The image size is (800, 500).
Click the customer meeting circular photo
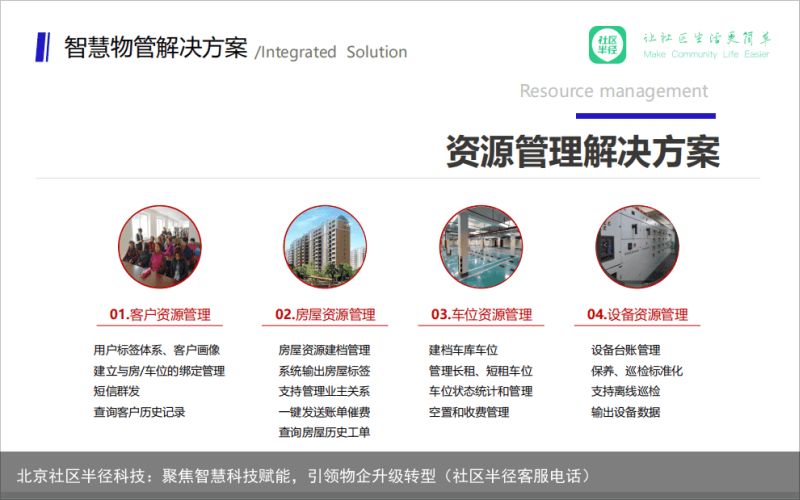pyautogui.click(x=160, y=247)
